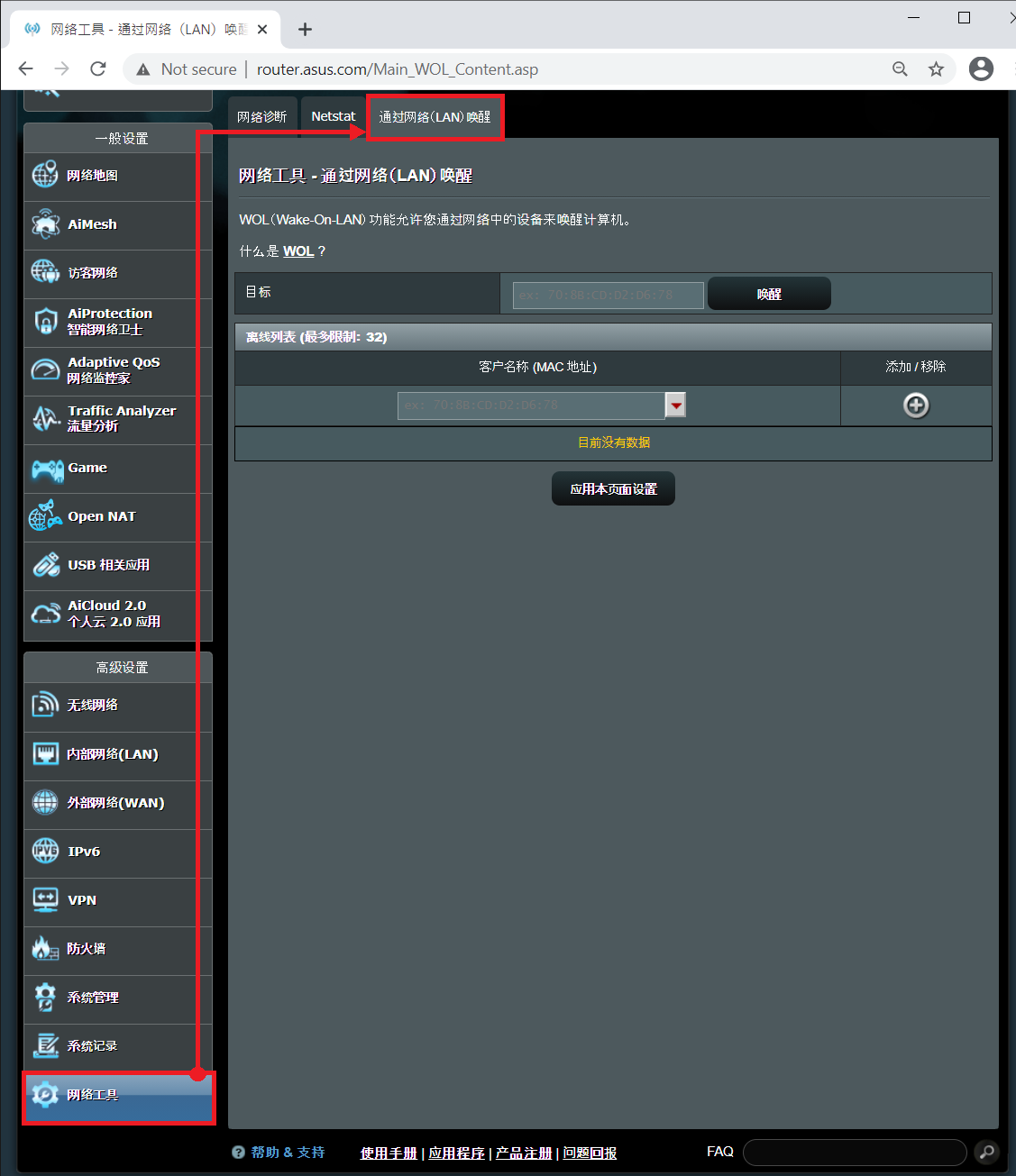Select the Game controller icon

pyautogui.click(x=47, y=469)
